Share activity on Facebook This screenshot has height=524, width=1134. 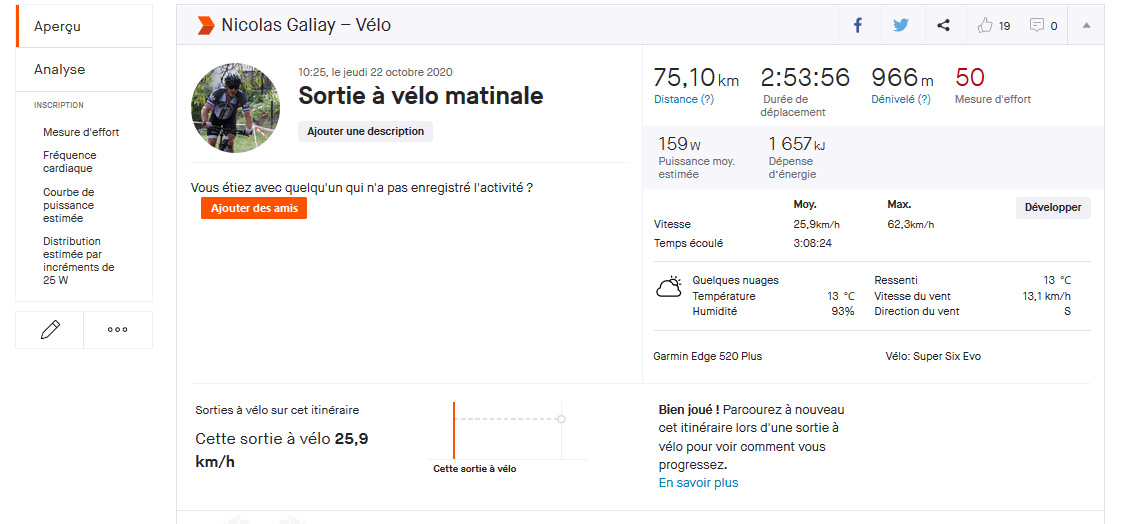[858, 26]
